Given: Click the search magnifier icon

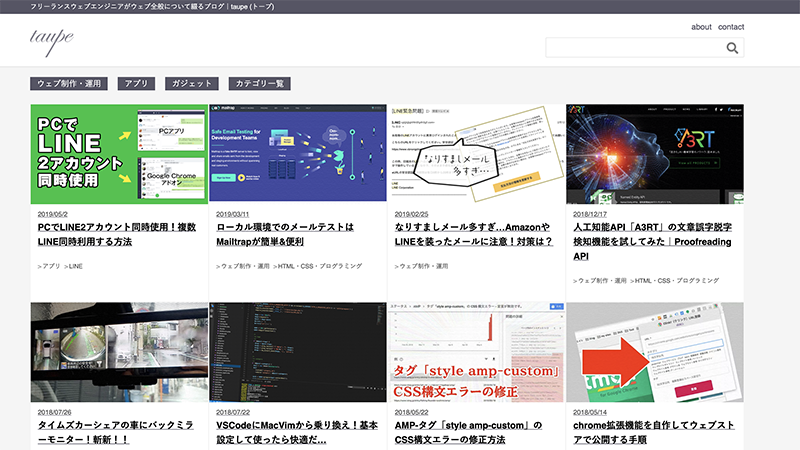Looking at the screenshot, I should [x=732, y=48].
